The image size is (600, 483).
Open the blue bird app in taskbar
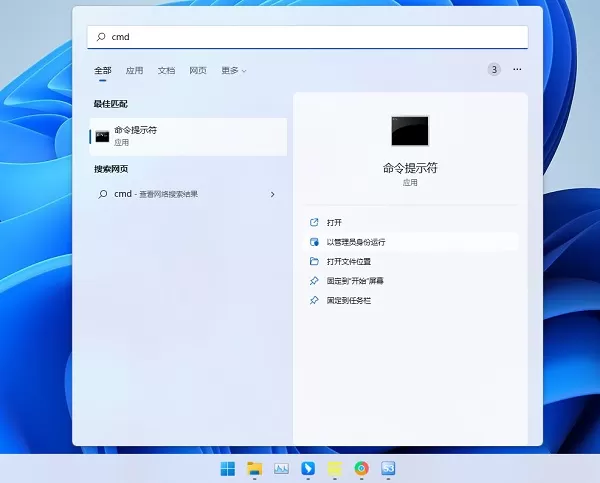pyautogui.click(x=308, y=468)
